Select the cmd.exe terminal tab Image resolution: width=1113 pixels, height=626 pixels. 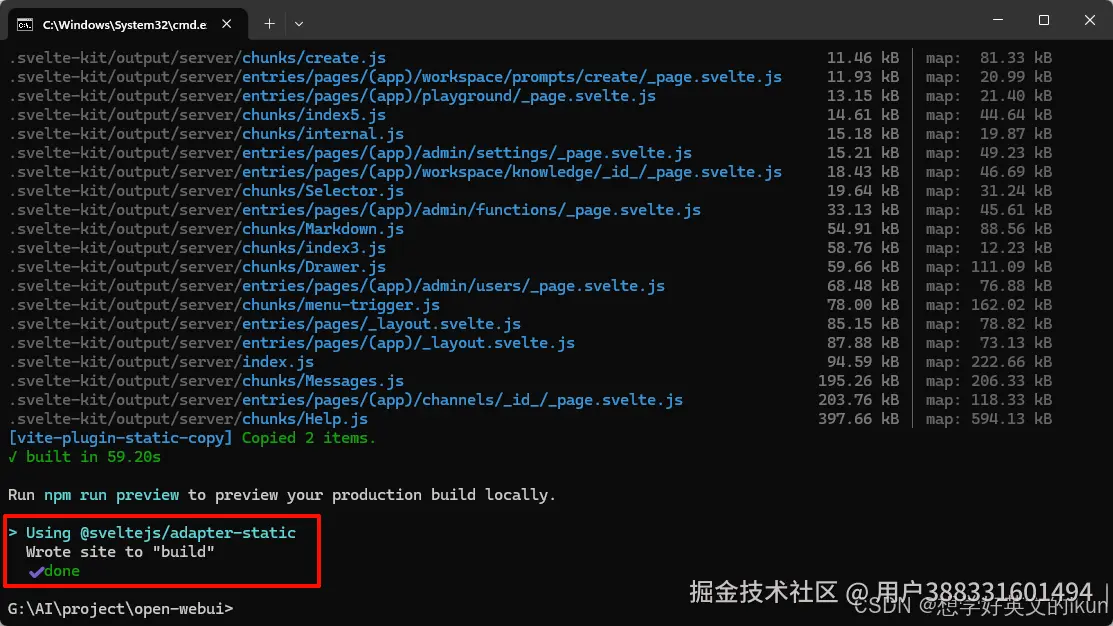click(128, 24)
